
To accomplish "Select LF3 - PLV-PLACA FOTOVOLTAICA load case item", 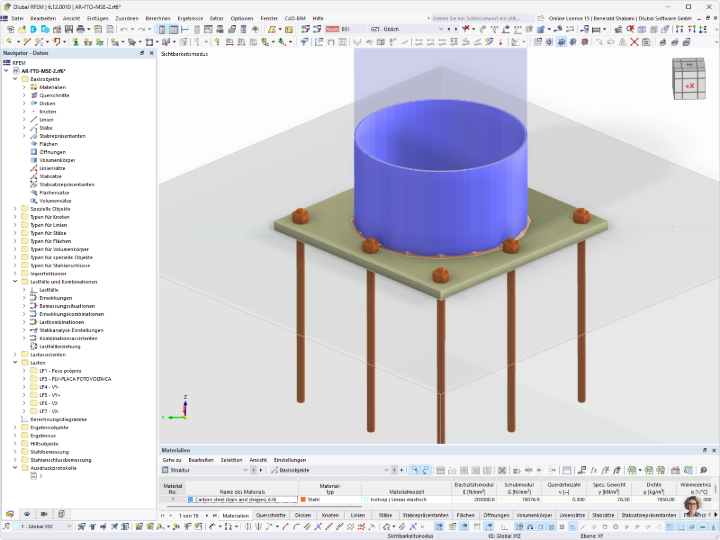I will click(75, 379).
